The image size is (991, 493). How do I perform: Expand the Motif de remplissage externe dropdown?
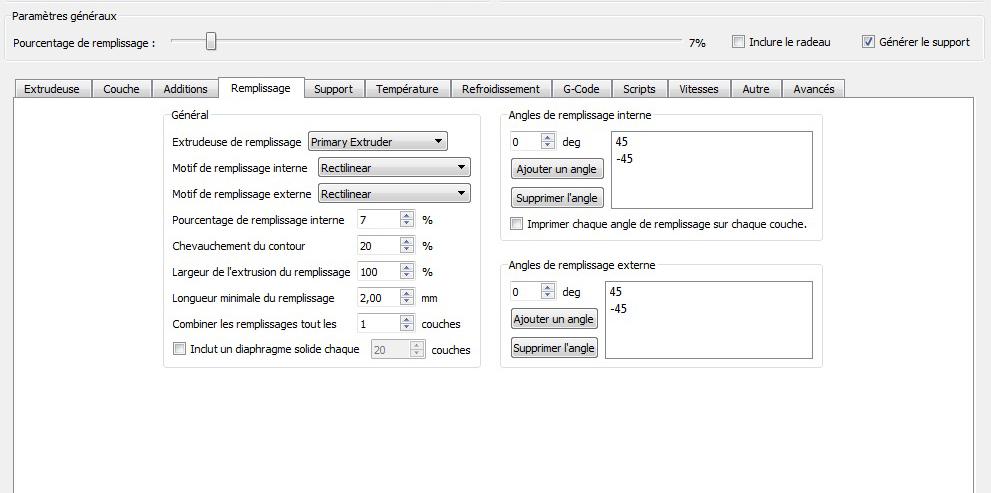(394, 193)
